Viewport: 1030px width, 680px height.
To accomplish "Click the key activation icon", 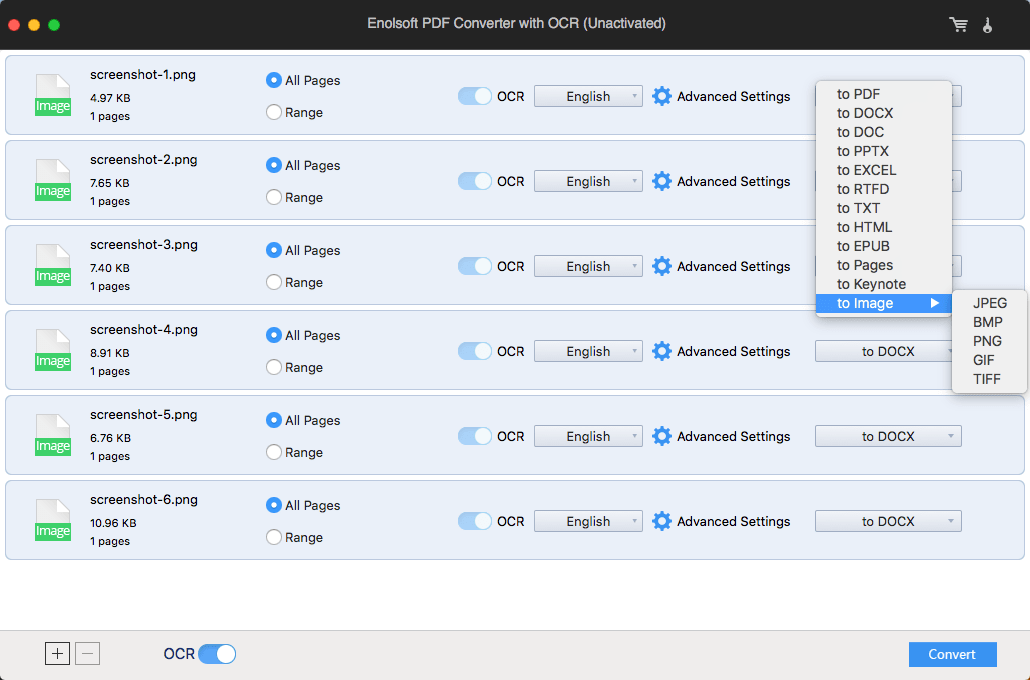I will tap(987, 25).
